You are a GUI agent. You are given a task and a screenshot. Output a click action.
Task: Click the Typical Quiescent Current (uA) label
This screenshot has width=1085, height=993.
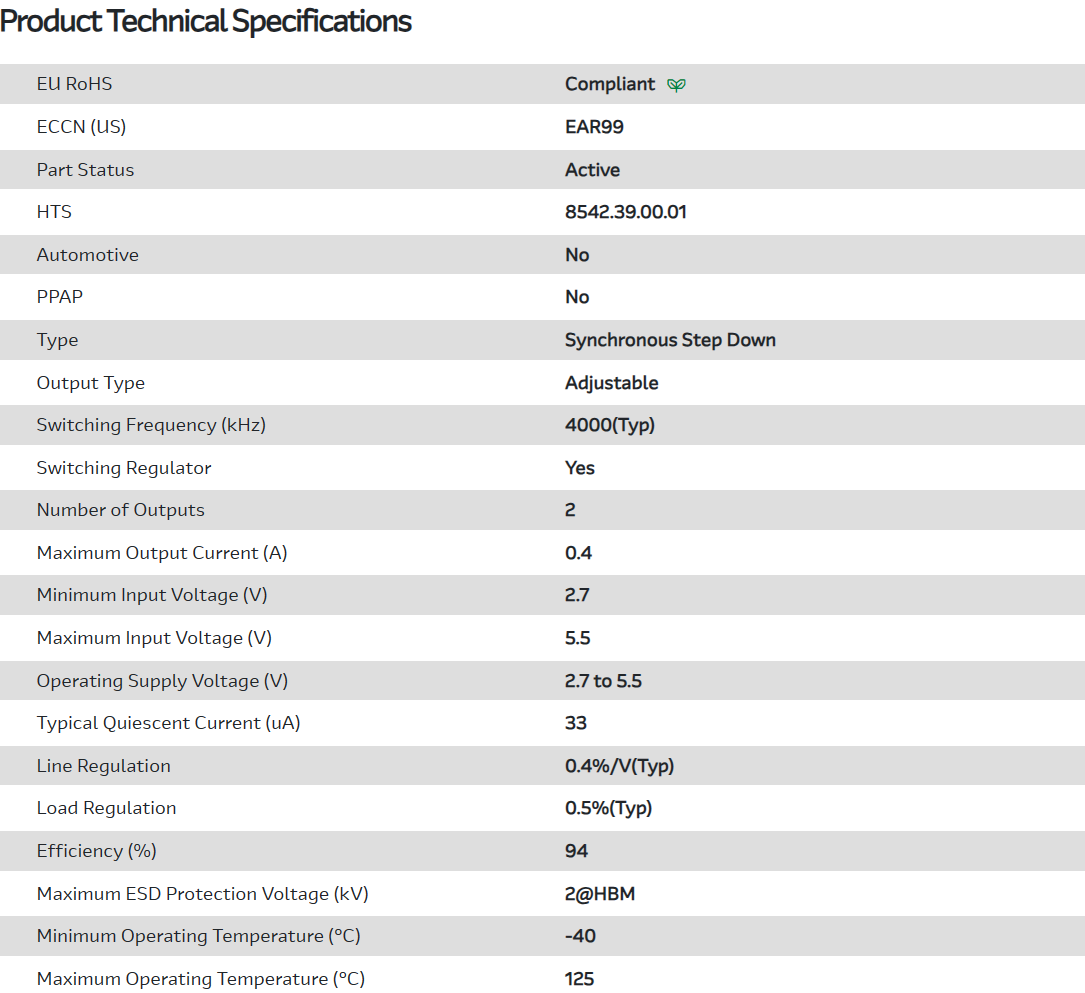[168, 723]
